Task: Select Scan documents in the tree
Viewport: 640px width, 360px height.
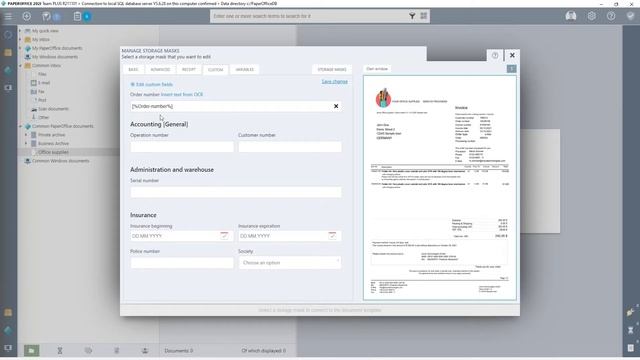Action: (x=53, y=109)
